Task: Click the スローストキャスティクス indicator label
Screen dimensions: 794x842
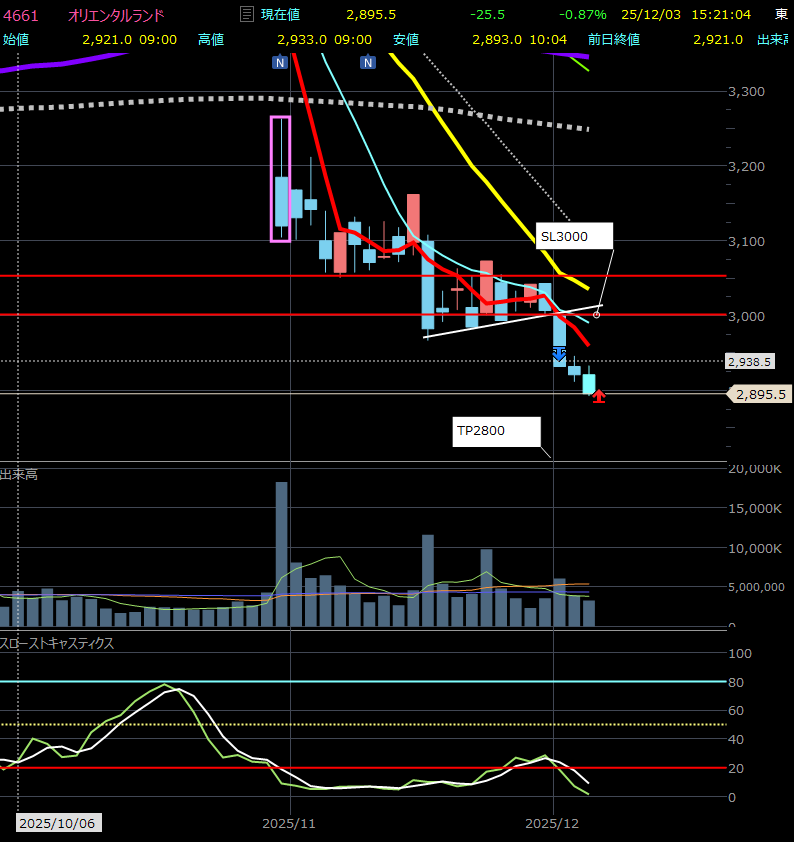Action: 57,643
